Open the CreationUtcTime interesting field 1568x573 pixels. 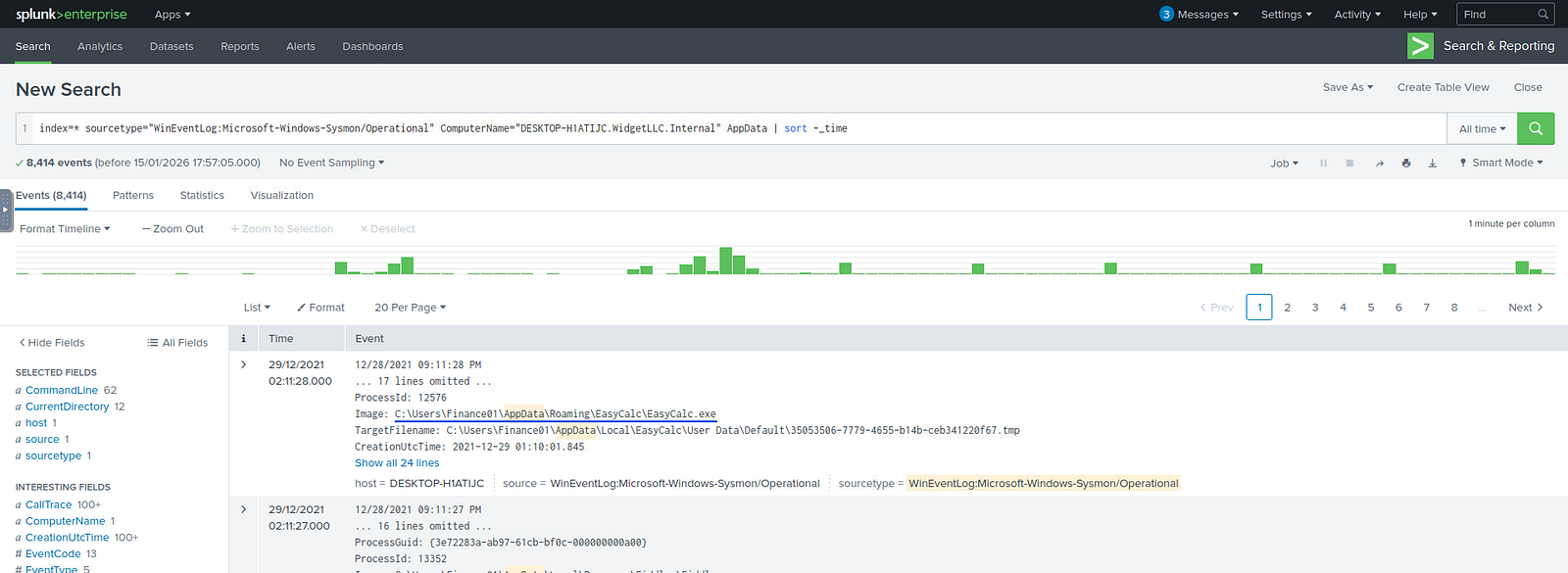[68, 537]
